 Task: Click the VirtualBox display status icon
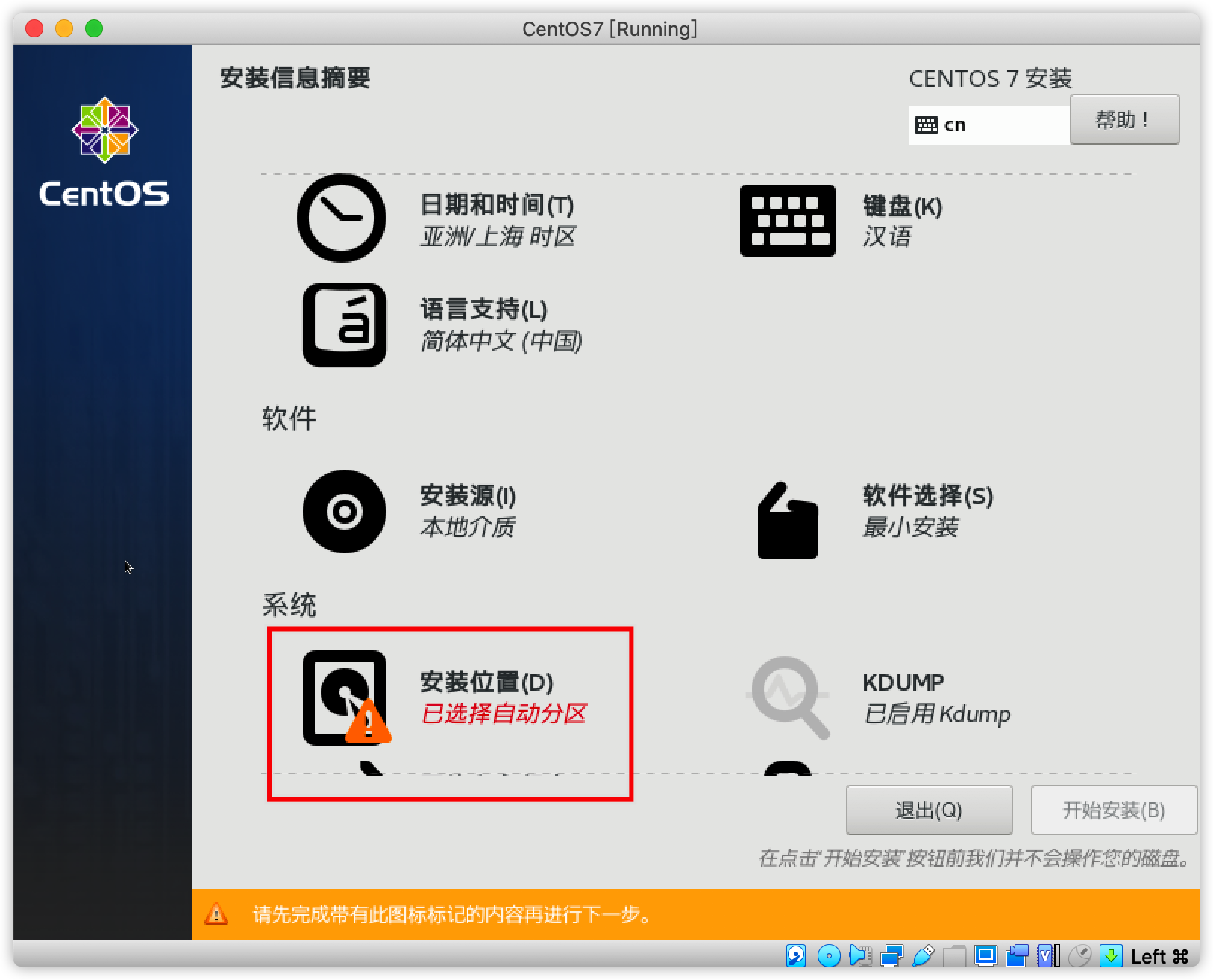(985, 955)
